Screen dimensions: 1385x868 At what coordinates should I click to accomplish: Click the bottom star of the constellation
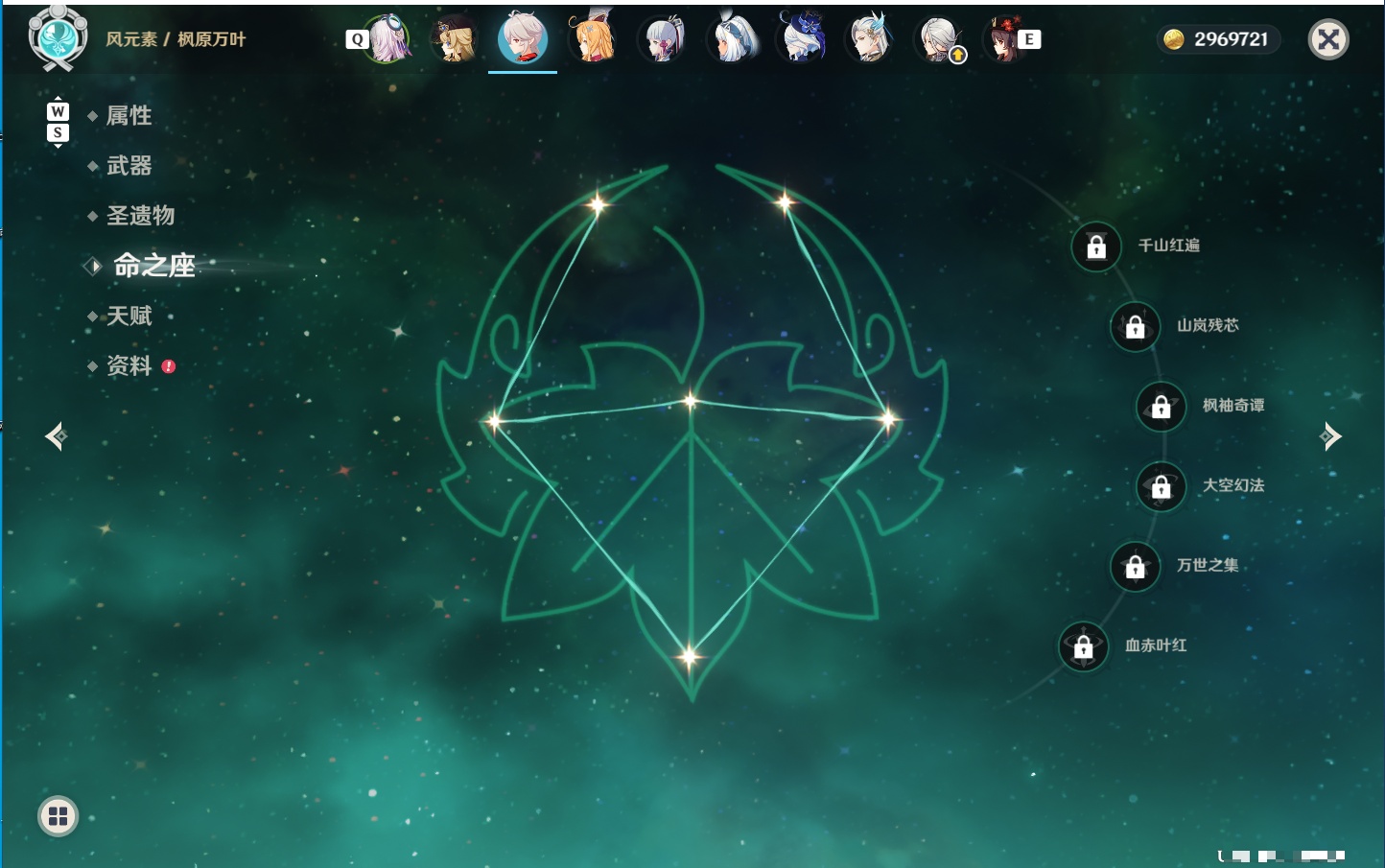coord(689,656)
